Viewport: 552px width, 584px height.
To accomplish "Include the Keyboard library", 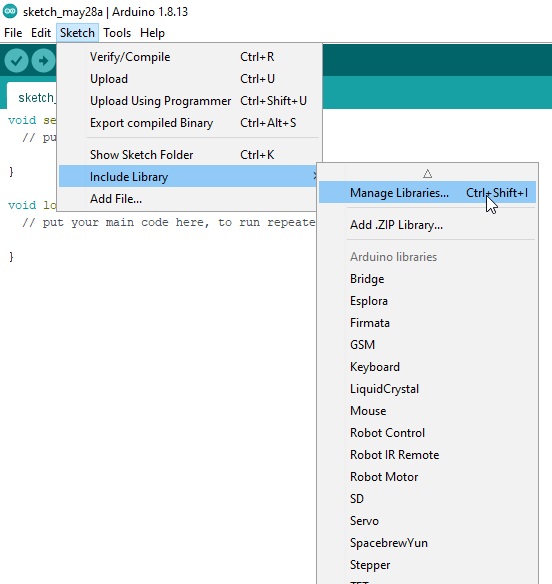I will point(427,367).
